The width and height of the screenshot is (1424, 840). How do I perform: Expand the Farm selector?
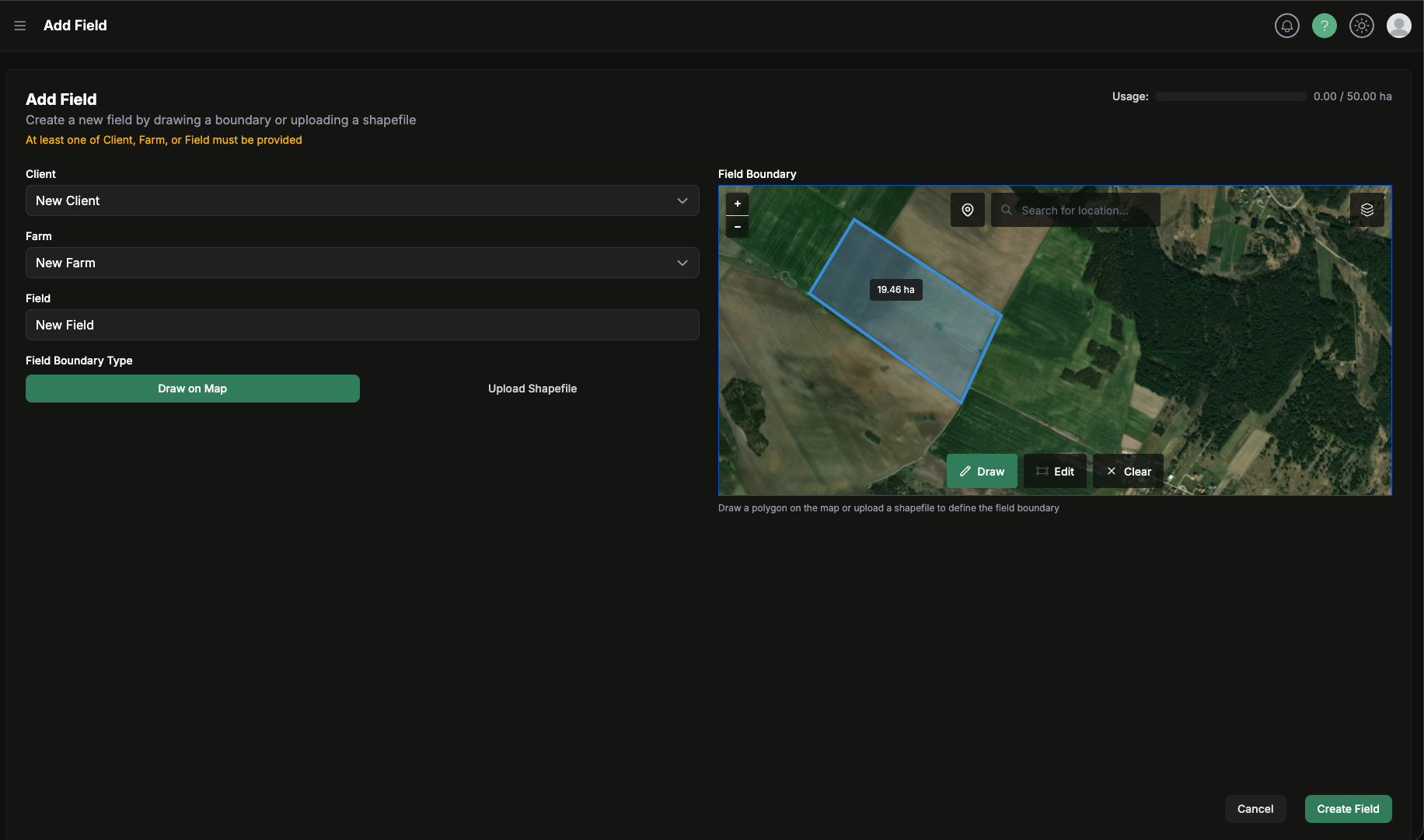coord(361,263)
